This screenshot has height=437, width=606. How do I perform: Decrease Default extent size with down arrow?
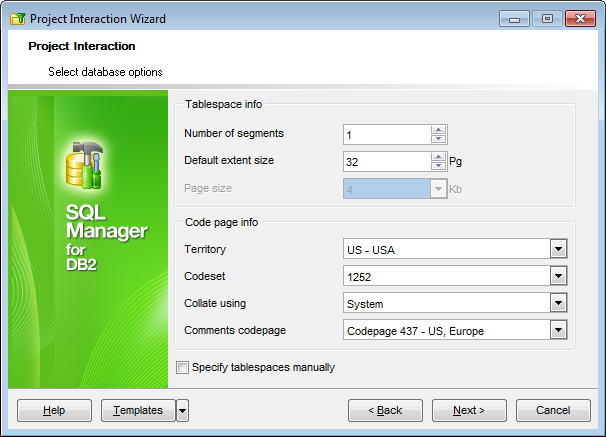(438, 166)
